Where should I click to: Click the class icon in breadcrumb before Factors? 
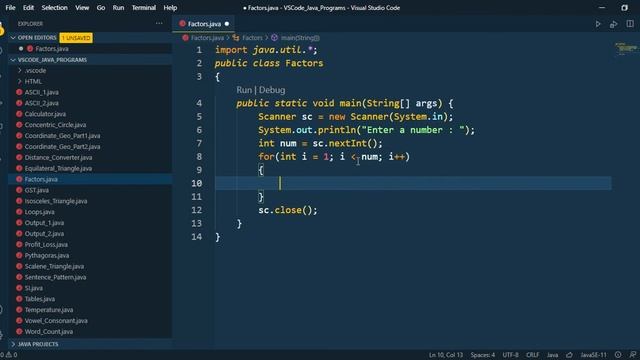click(x=236, y=38)
